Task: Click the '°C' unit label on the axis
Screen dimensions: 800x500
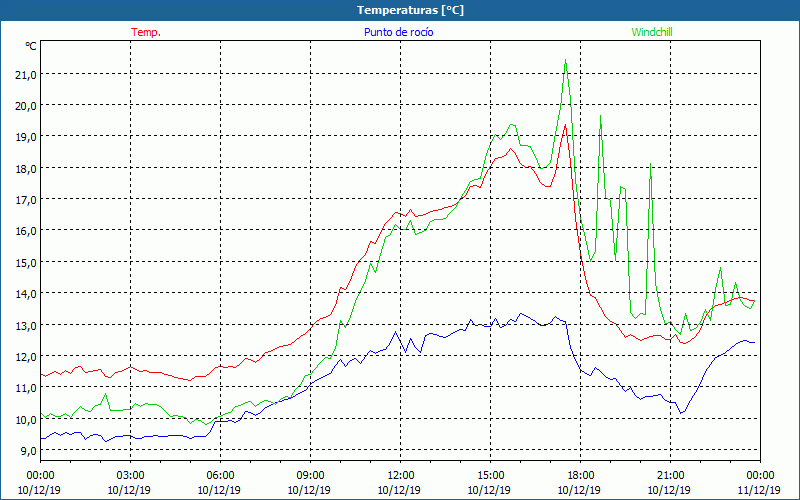Action: click(31, 46)
